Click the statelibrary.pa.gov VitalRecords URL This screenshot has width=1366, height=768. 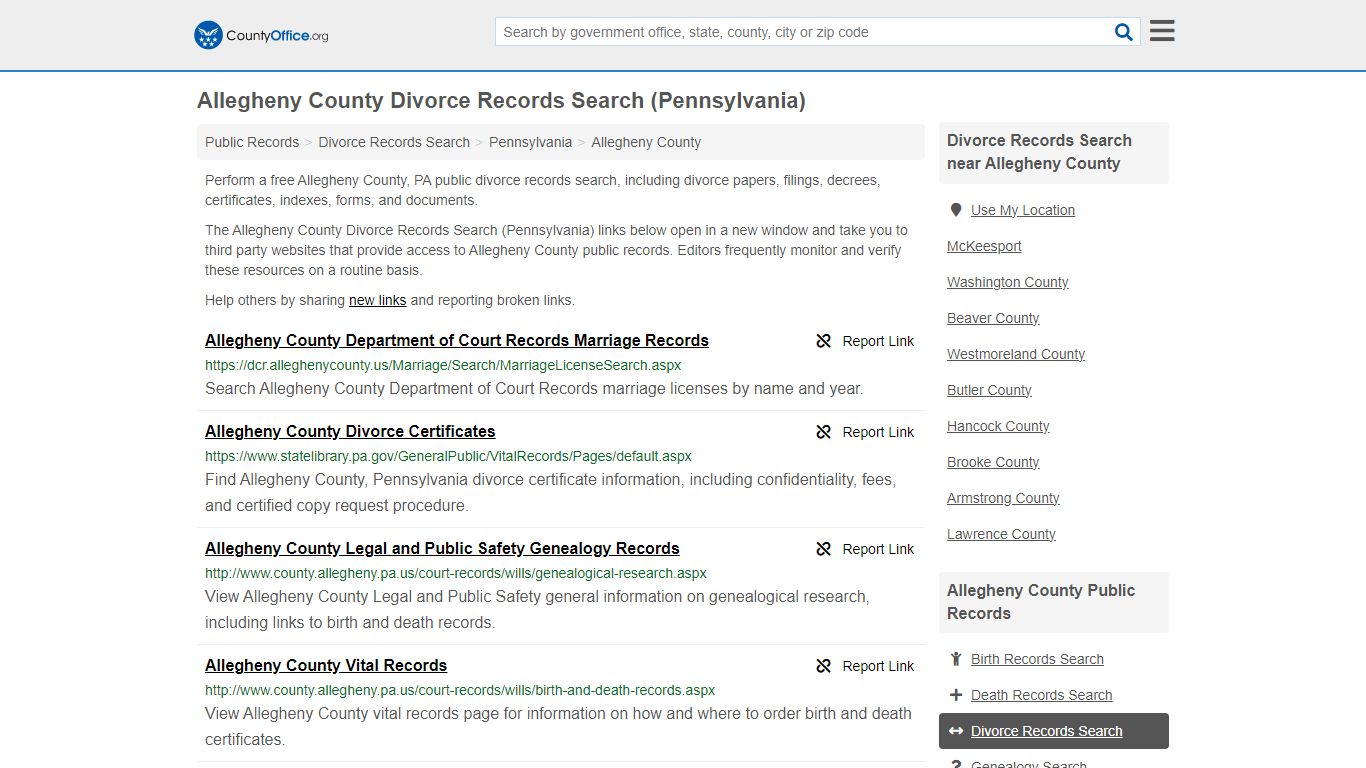click(448, 456)
